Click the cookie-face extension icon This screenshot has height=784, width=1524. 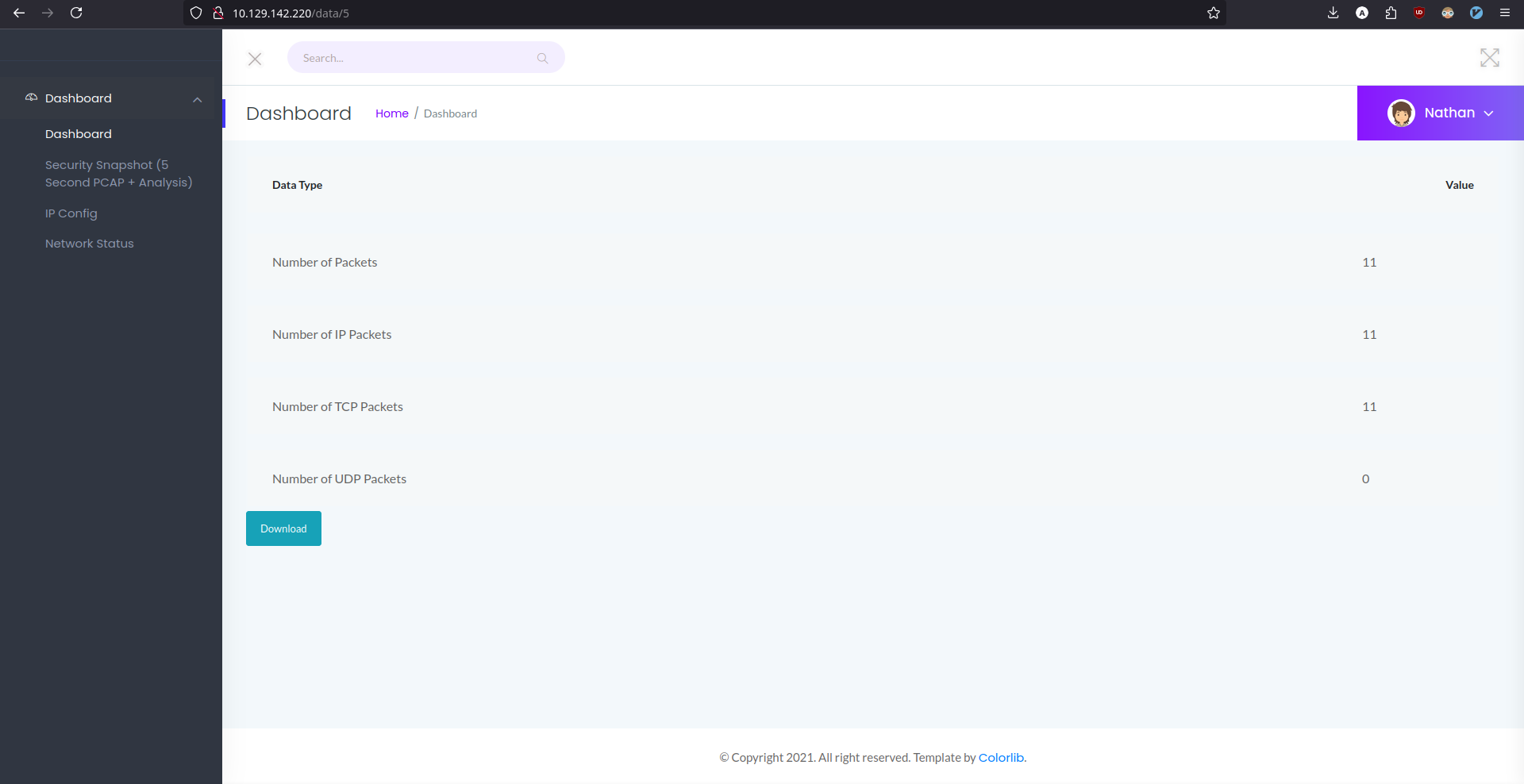coord(1448,13)
